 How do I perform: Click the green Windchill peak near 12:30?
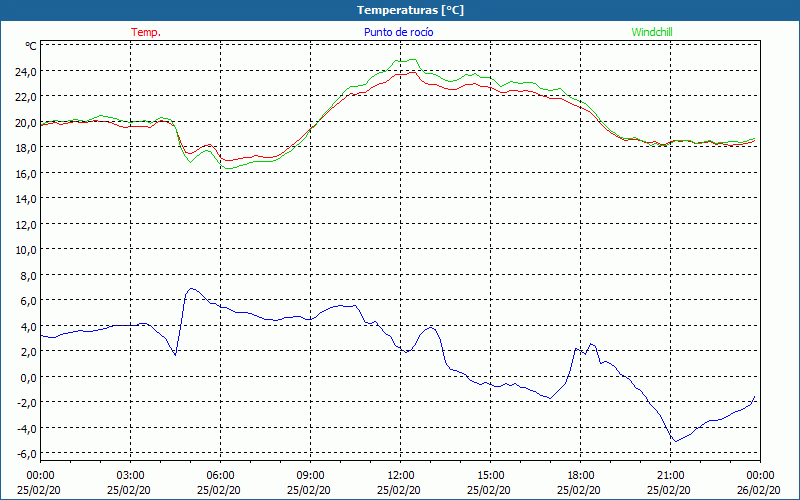point(413,59)
